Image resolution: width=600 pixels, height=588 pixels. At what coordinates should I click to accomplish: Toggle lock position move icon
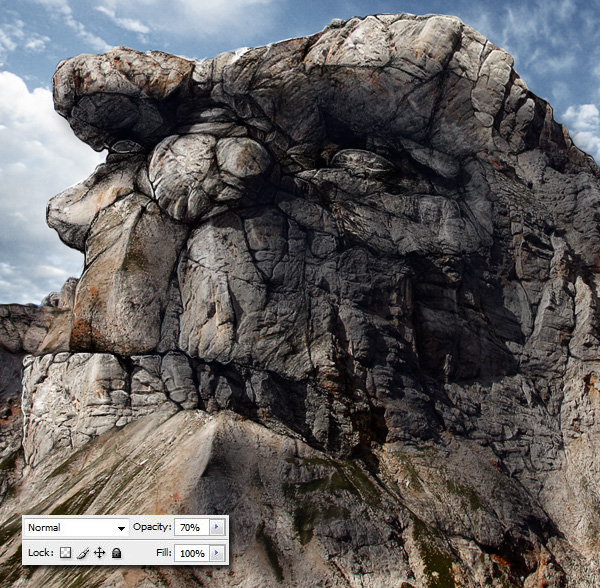(x=99, y=553)
